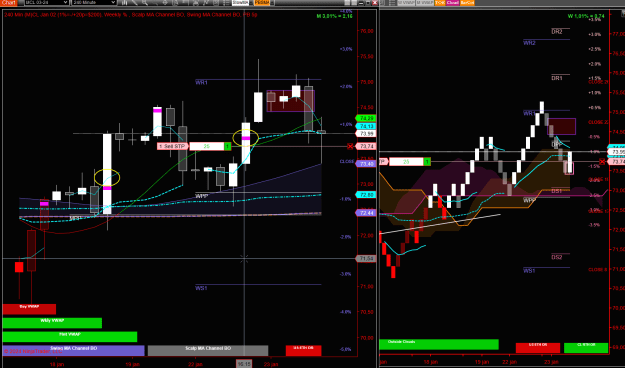
Task: Select the cyan 74.13 price marker
Action: pos(366,126)
